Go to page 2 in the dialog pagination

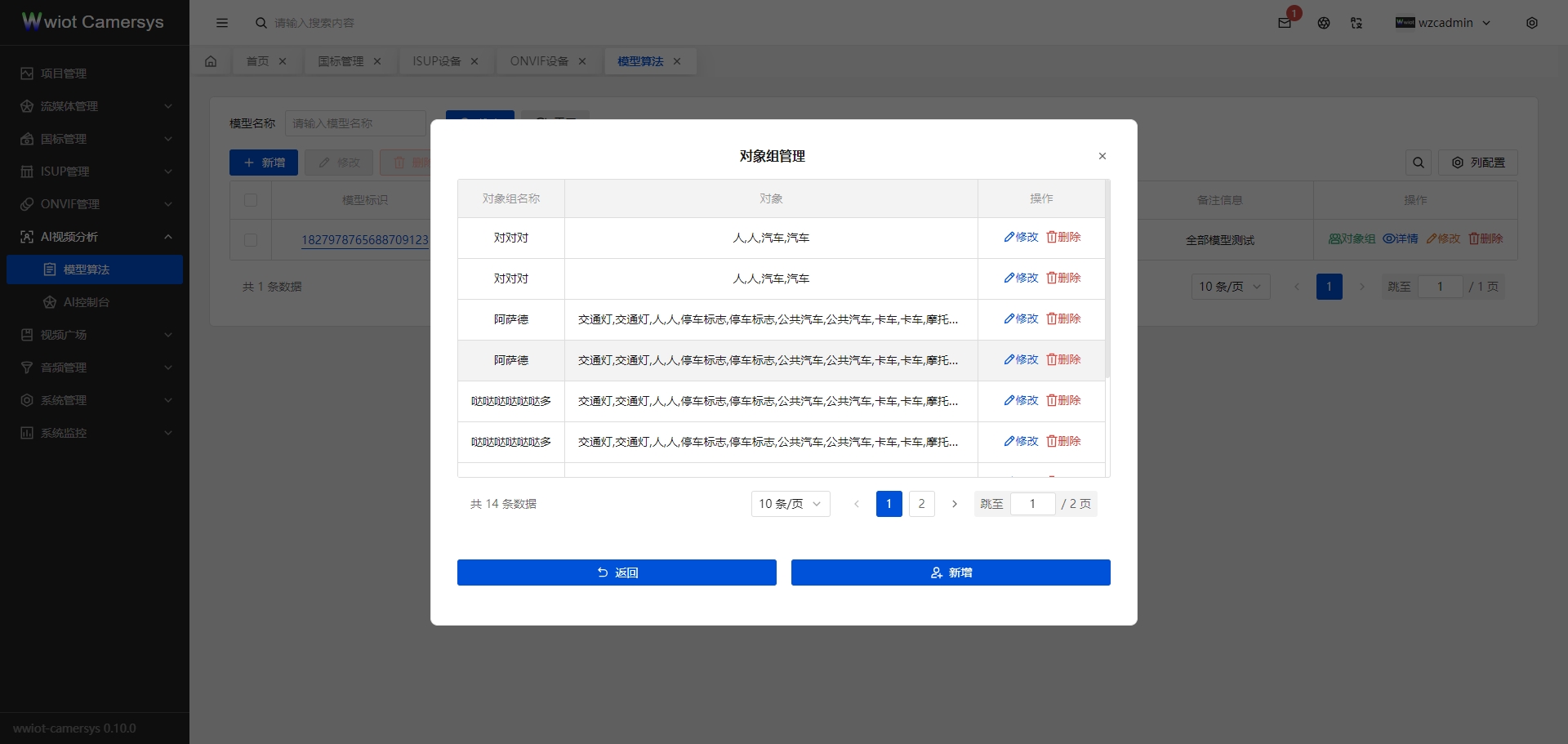(x=921, y=504)
